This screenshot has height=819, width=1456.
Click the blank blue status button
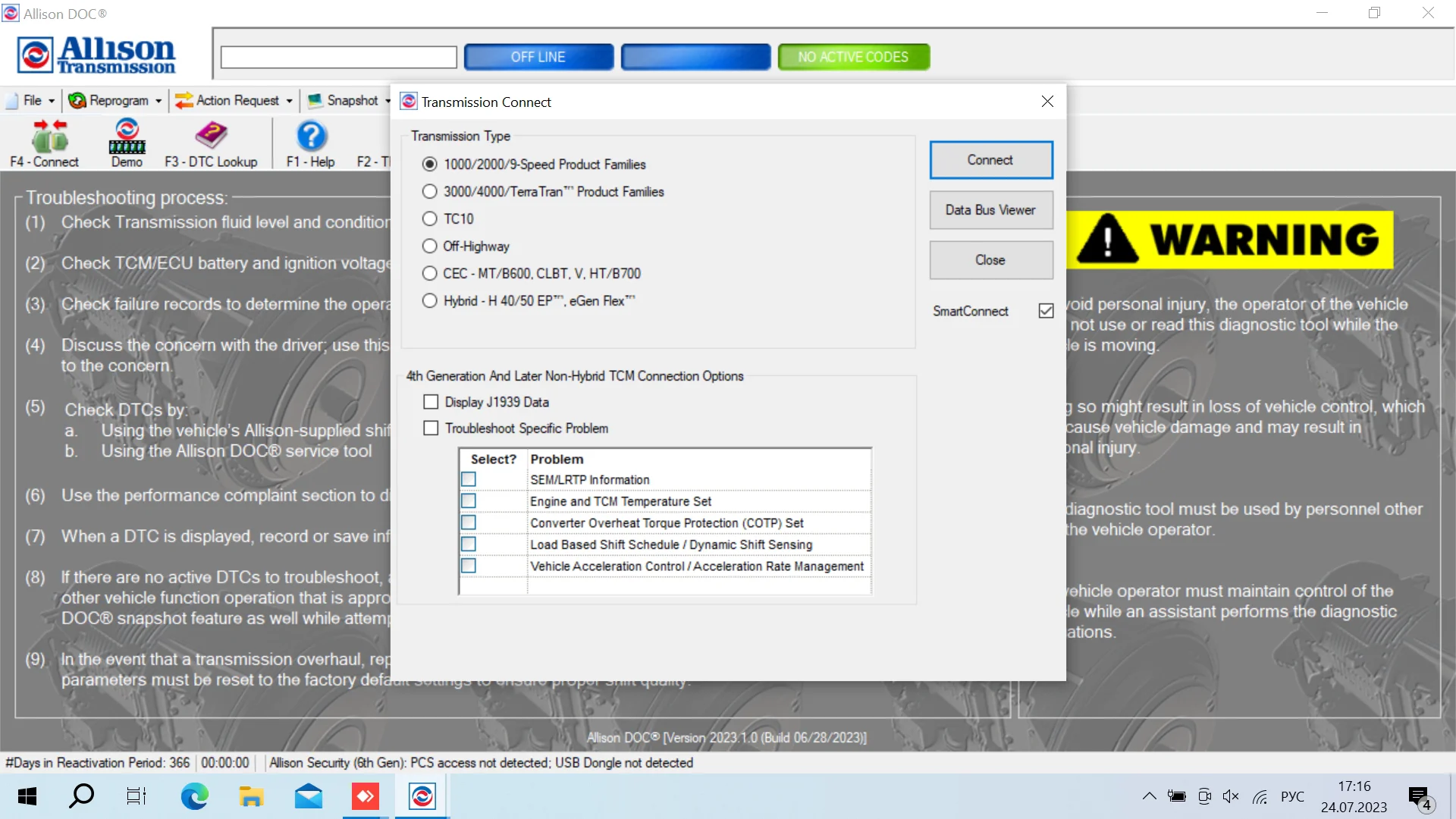click(695, 57)
